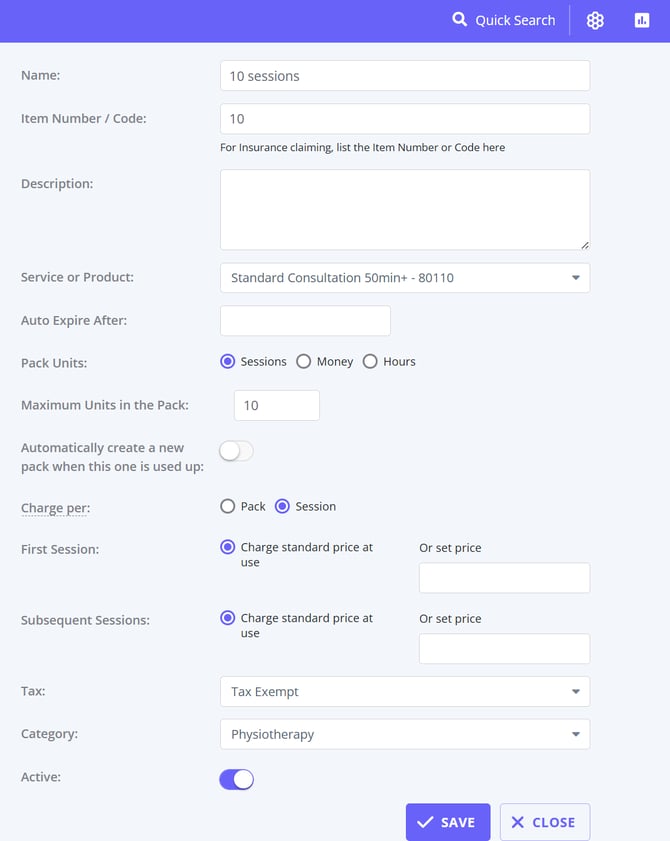670x841 pixels.
Task: Open the Category dropdown
Action: tap(404, 734)
